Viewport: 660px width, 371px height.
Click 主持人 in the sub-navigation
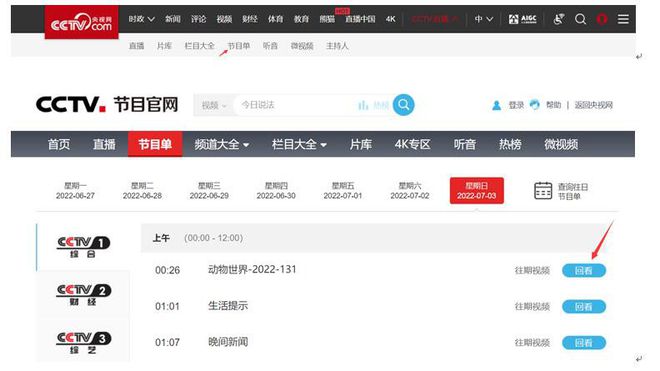pyautogui.click(x=337, y=46)
